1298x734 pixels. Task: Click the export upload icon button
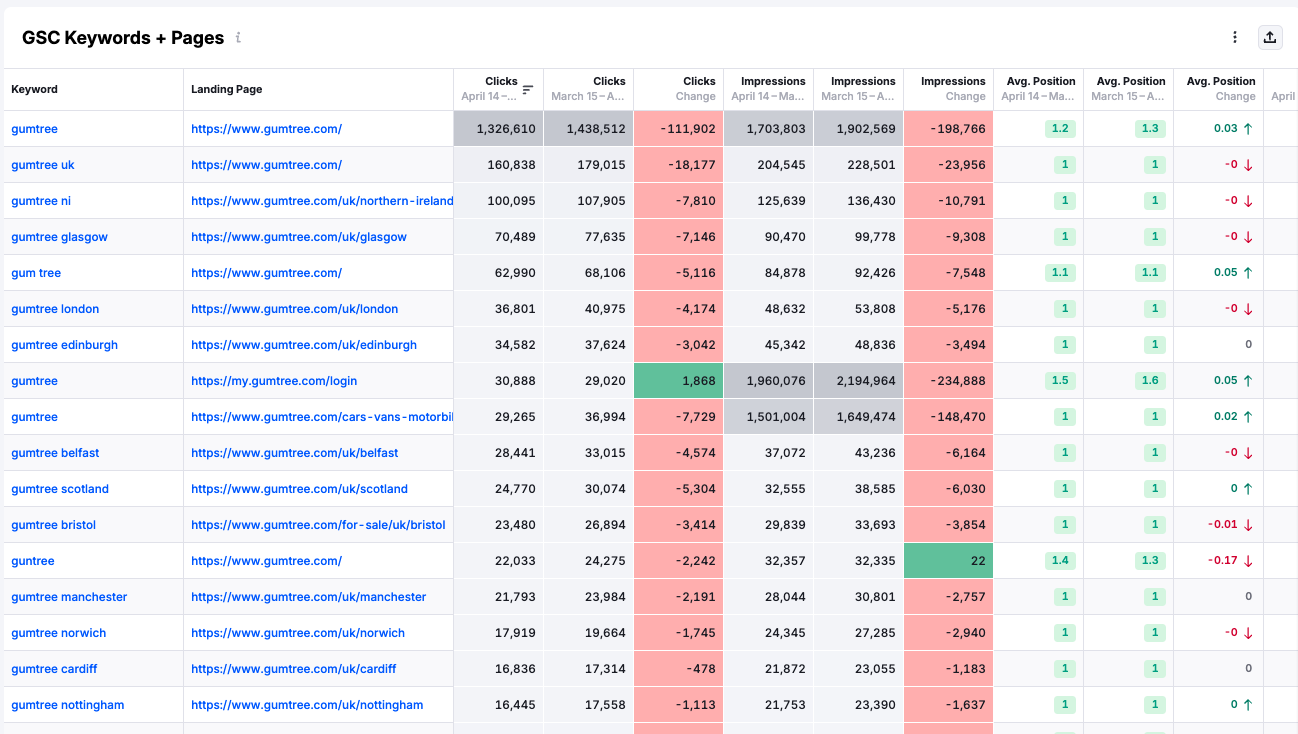[x=1270, y=37]
